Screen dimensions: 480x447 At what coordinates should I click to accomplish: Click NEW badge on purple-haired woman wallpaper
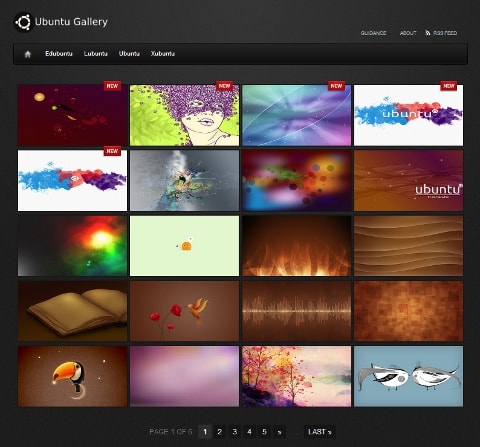[x=224, y=86]
